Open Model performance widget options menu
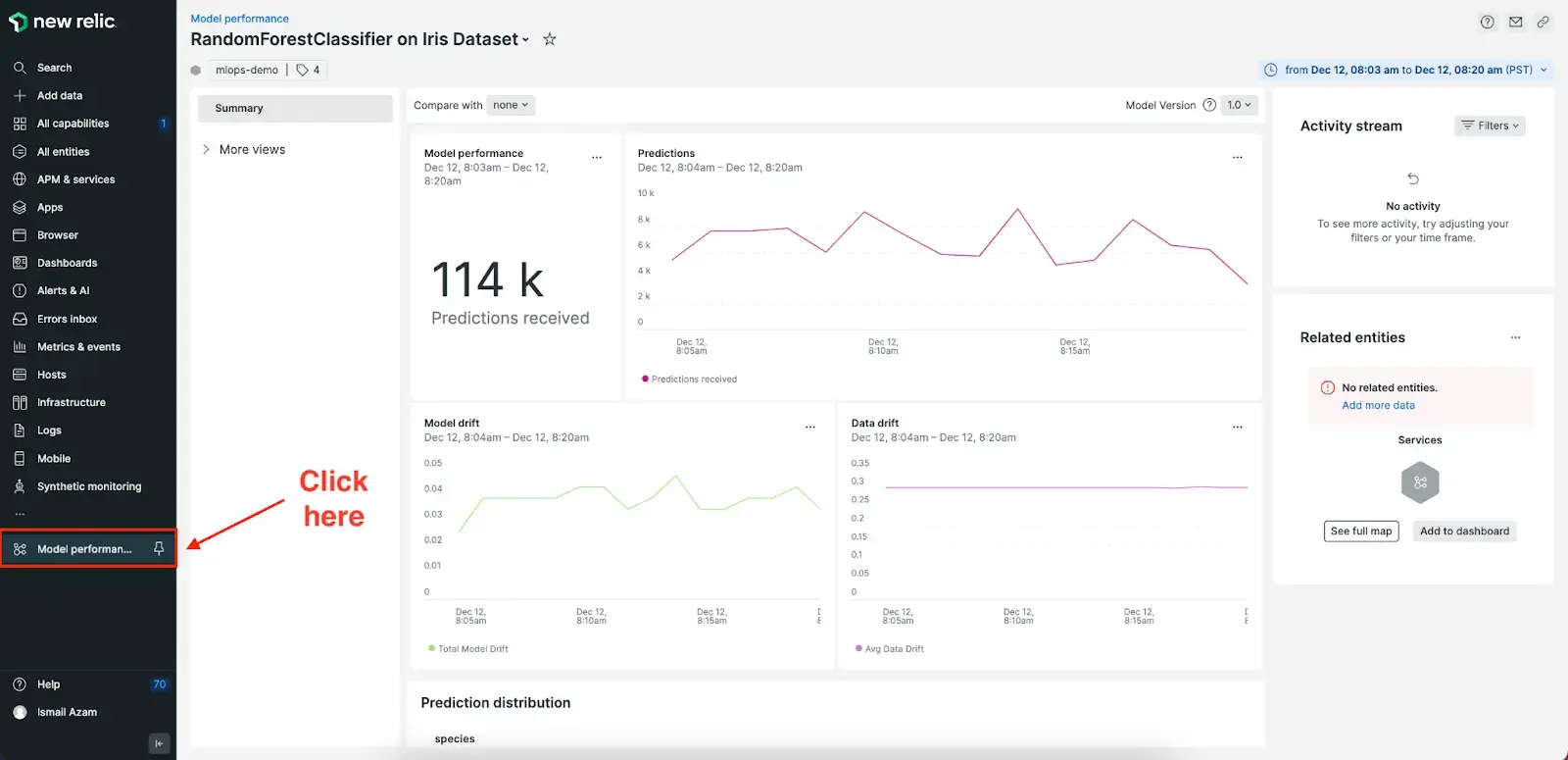The width and height of the screenshot is (1568, 760). point(597,157)
